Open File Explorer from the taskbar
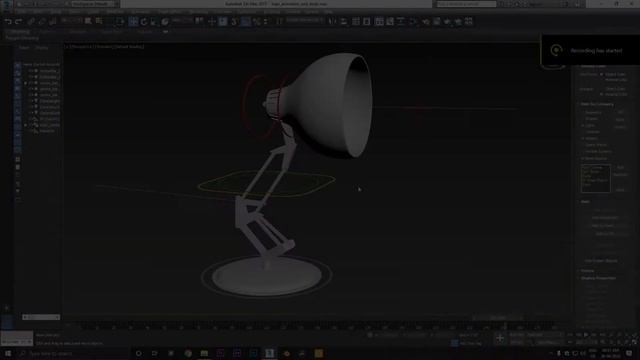This screenshot has height=360, width=640. click(x=204, y=353)
